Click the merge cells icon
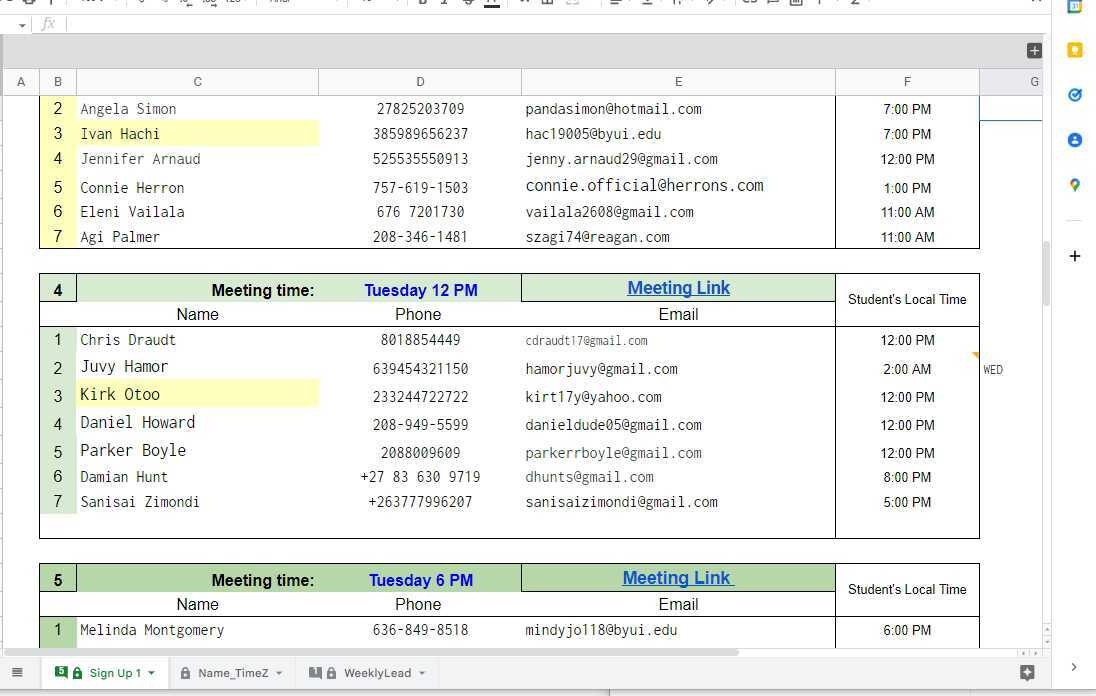 [x=572, y=3]
